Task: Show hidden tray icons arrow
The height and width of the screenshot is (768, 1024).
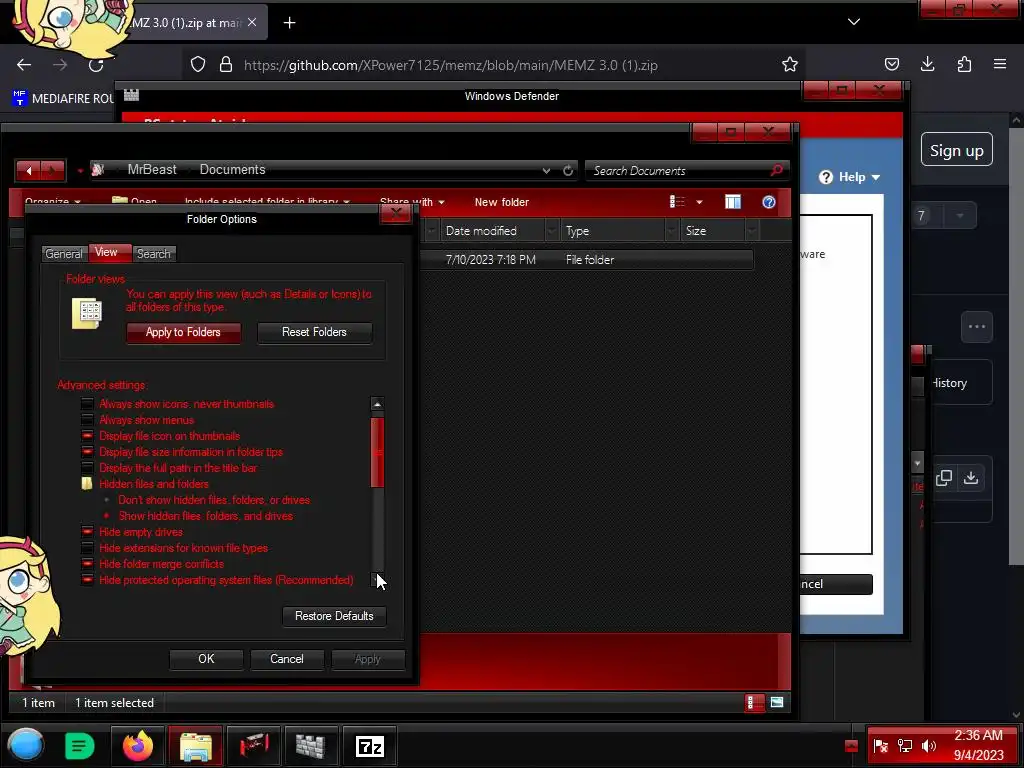Action: pos(851,746)
